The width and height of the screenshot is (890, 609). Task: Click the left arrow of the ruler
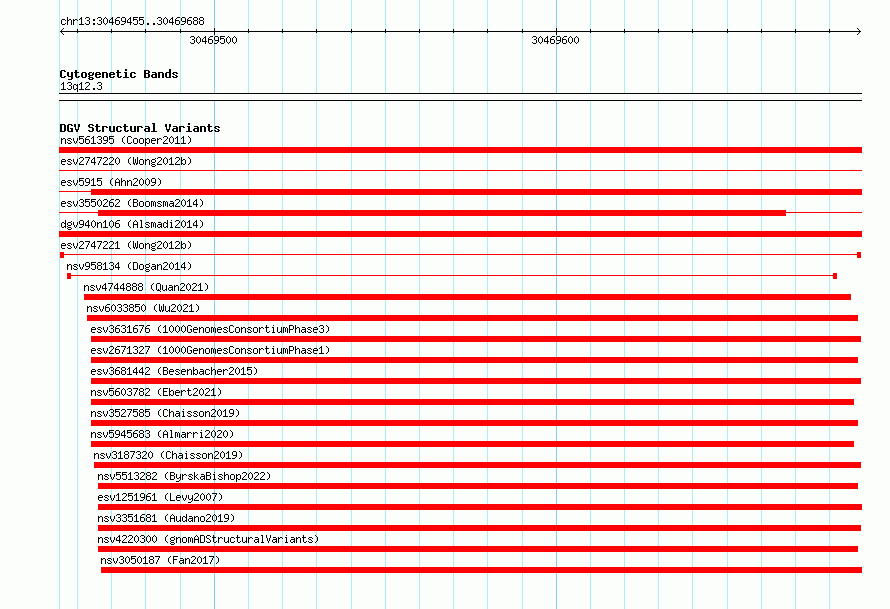coord(62,32)
